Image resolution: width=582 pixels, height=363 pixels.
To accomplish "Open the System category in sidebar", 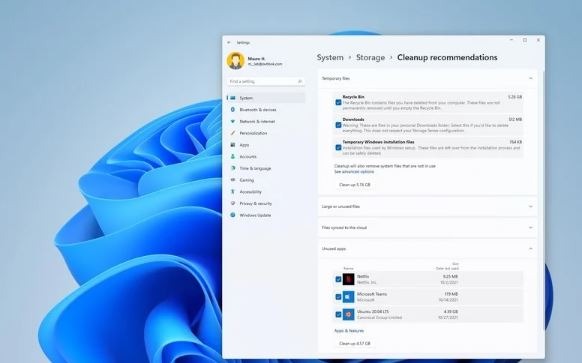I will point(266,98).
